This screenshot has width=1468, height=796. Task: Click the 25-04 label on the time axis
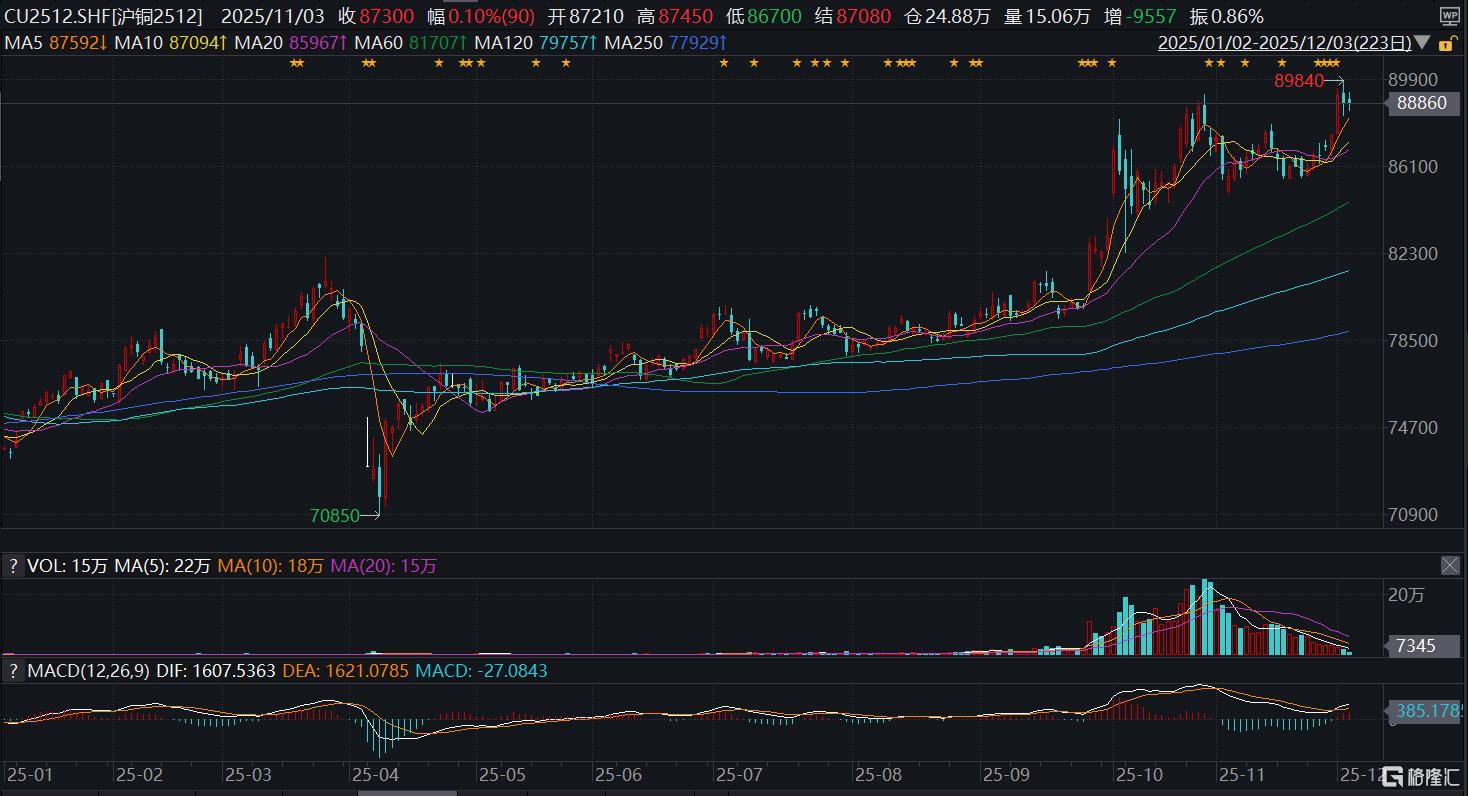pyautogui.click(x=376, y=775)
